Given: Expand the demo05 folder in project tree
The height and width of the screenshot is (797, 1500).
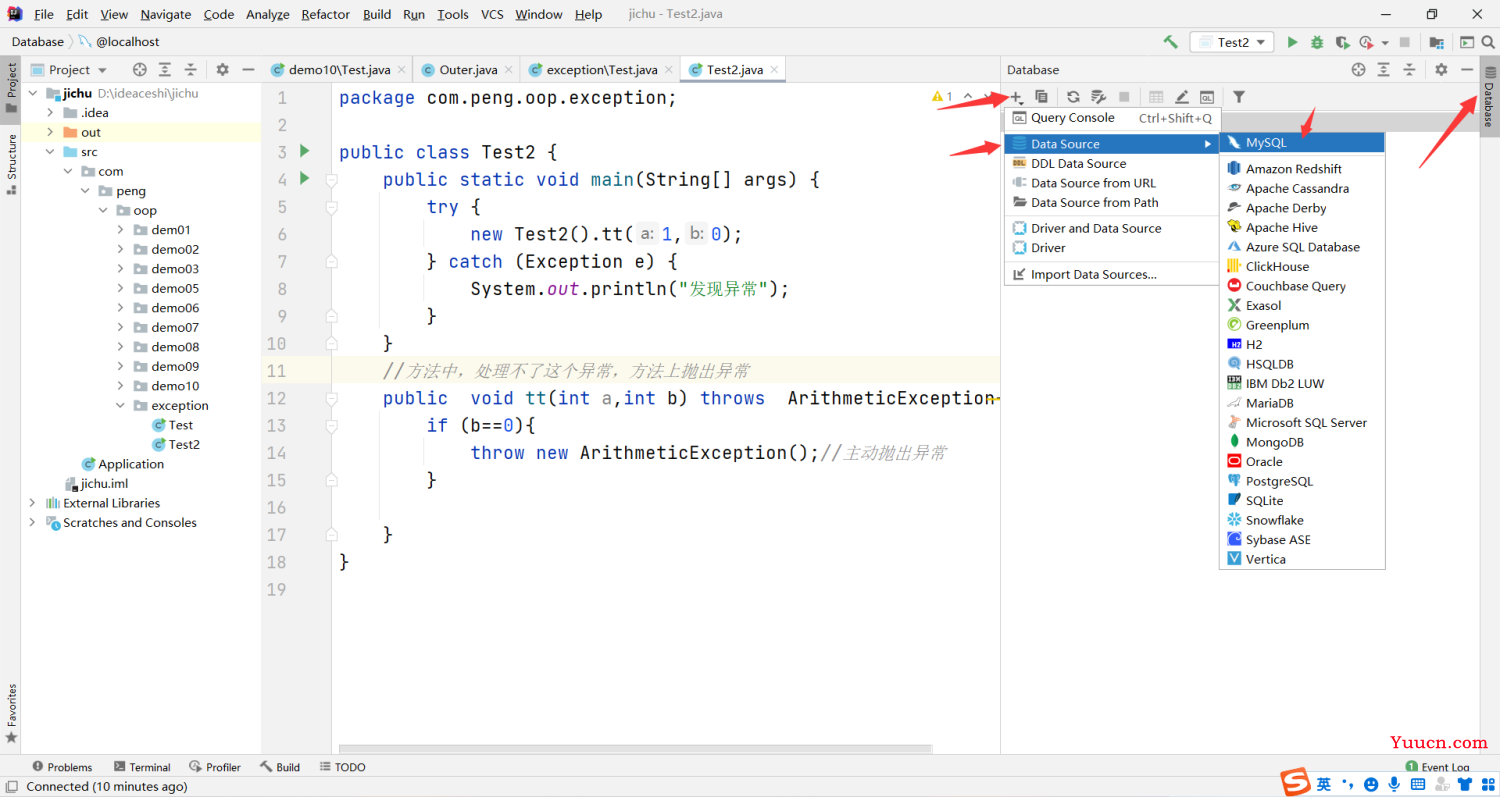Looking at the screenshot, I should coord(120,288).
